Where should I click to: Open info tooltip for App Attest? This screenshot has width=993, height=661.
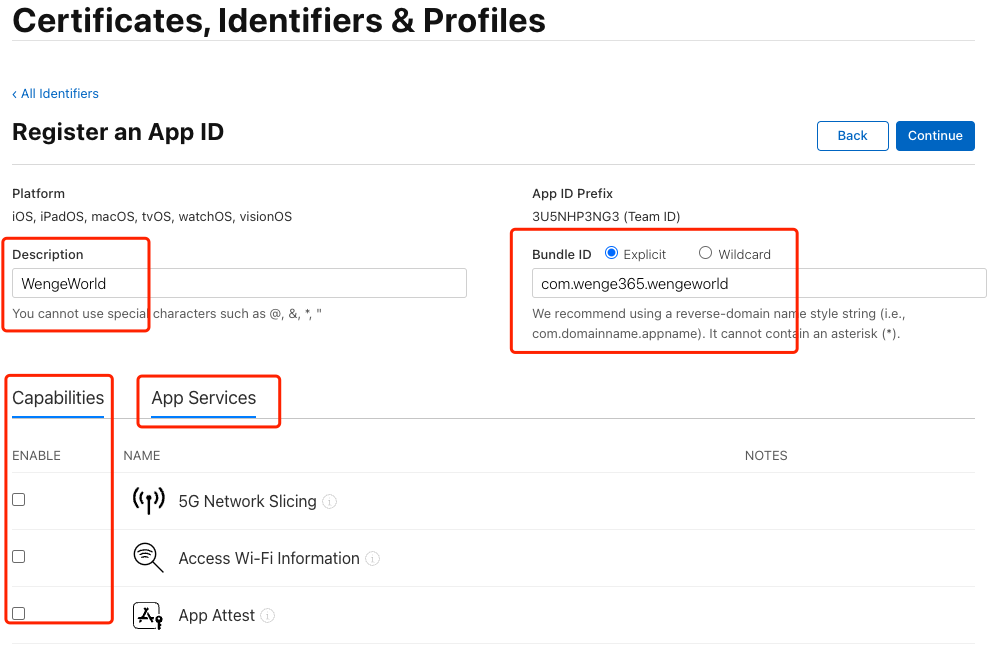pyautogui.click(x=268, y=616)
